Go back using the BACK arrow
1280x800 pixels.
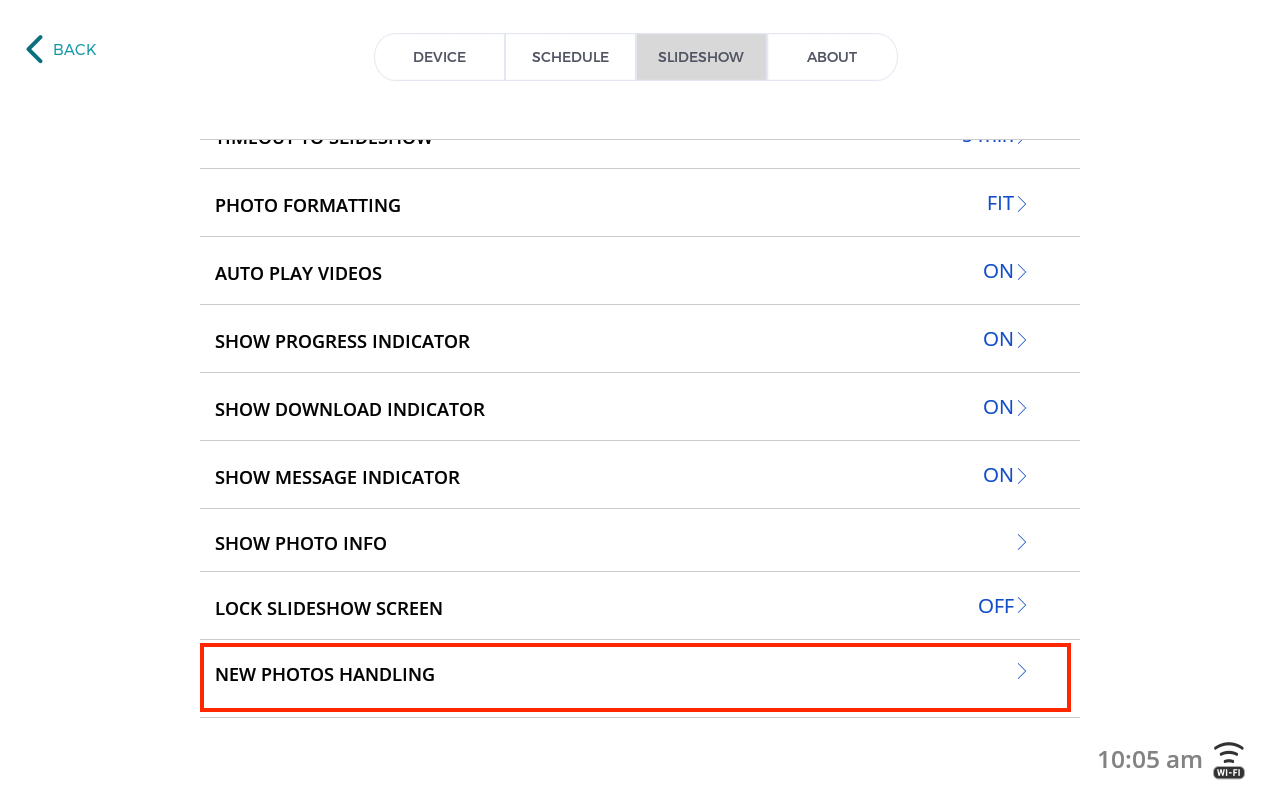(61, 49)
